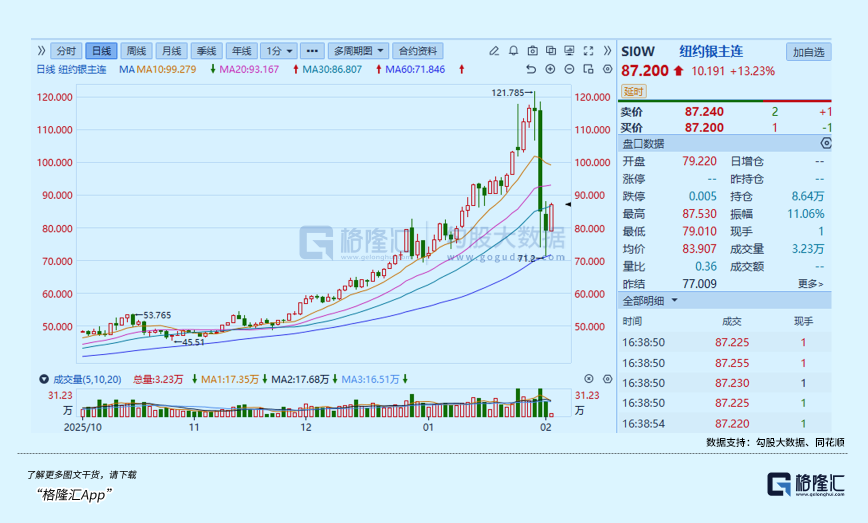Zoom in the K-line chart

click(x=550, y=69)
